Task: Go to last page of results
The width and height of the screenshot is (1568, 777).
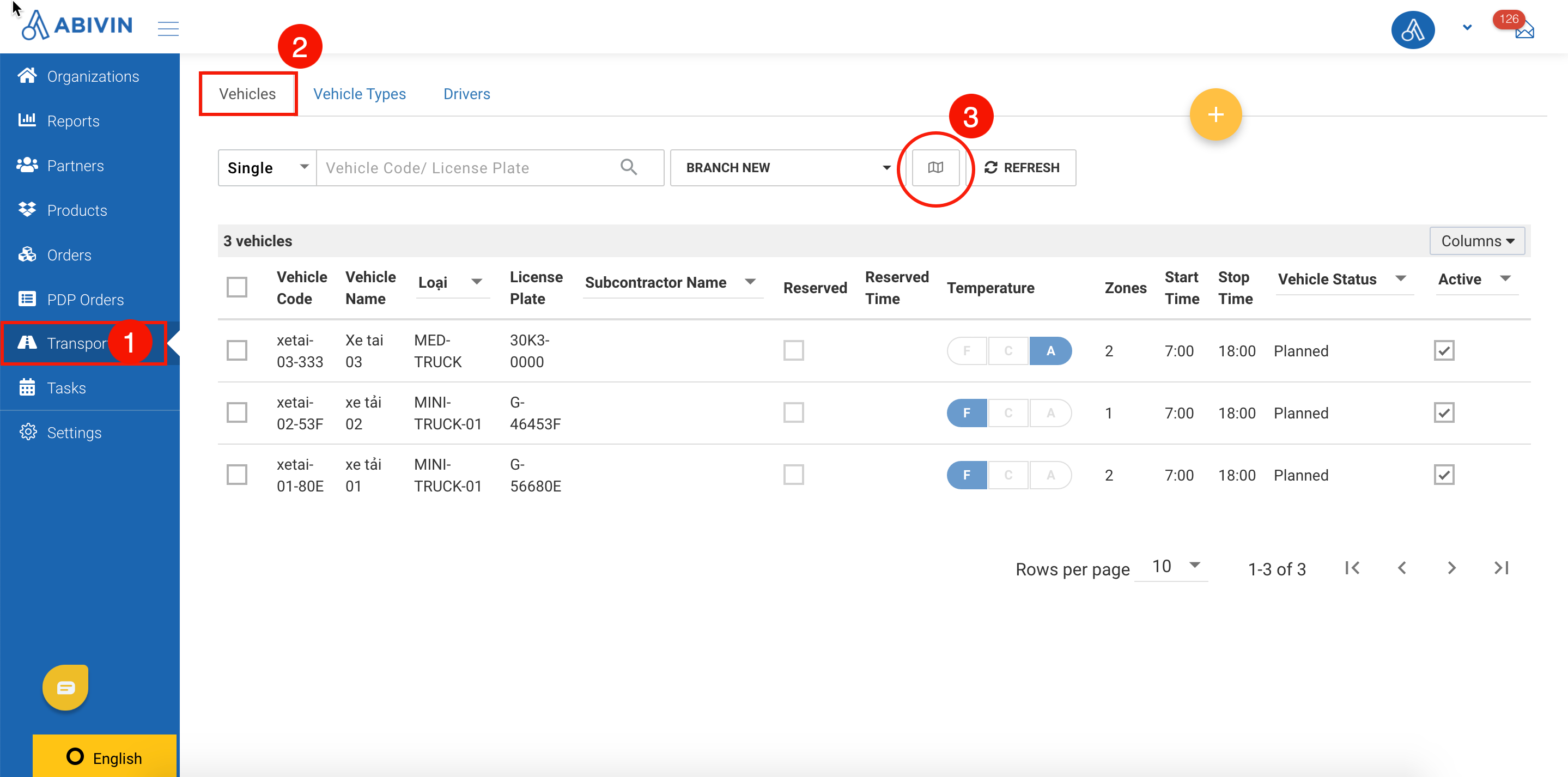Action: click(x=1502, y=568)
